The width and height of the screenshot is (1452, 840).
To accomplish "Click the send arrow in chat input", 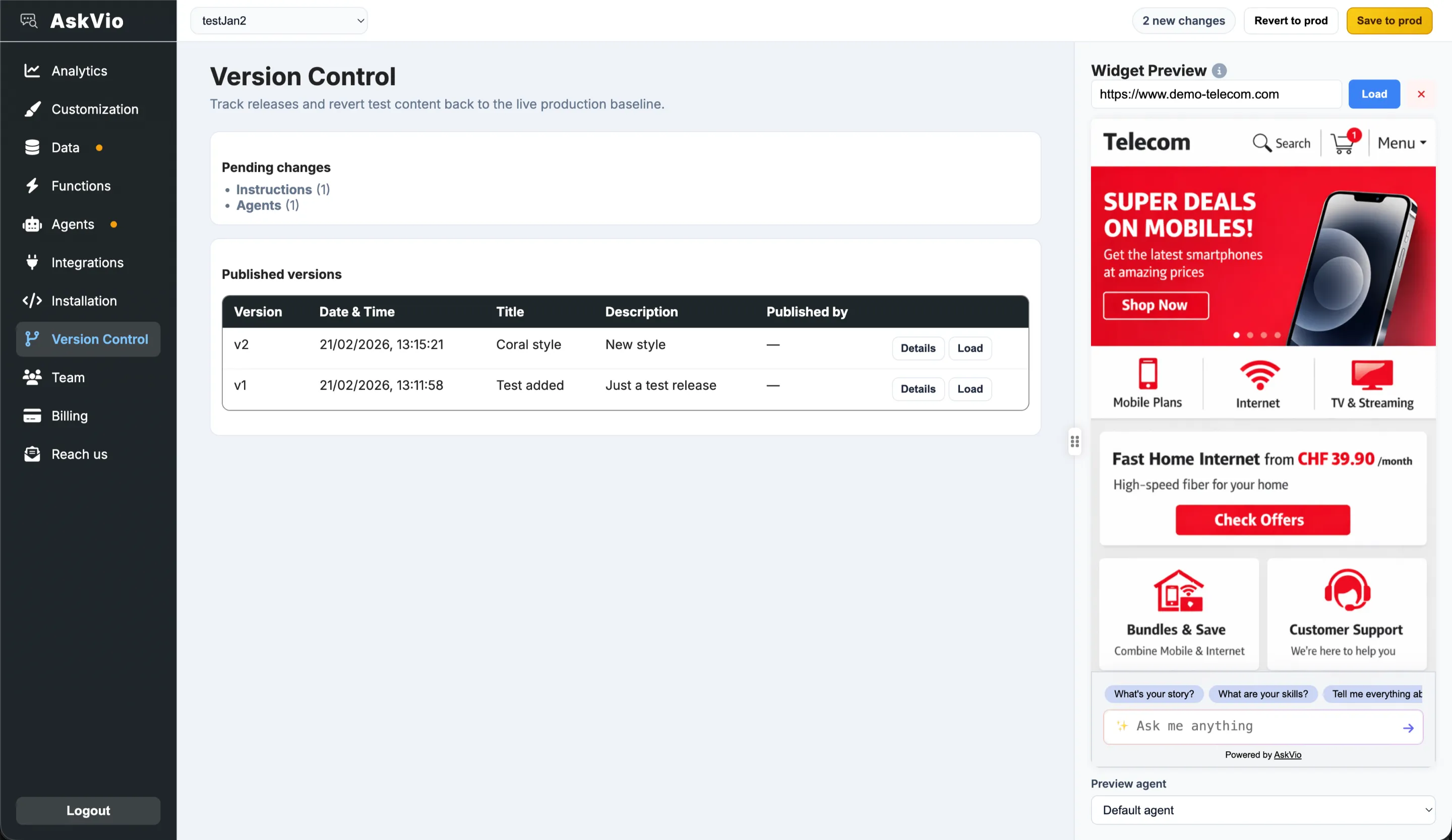I will pos(1408,728).
